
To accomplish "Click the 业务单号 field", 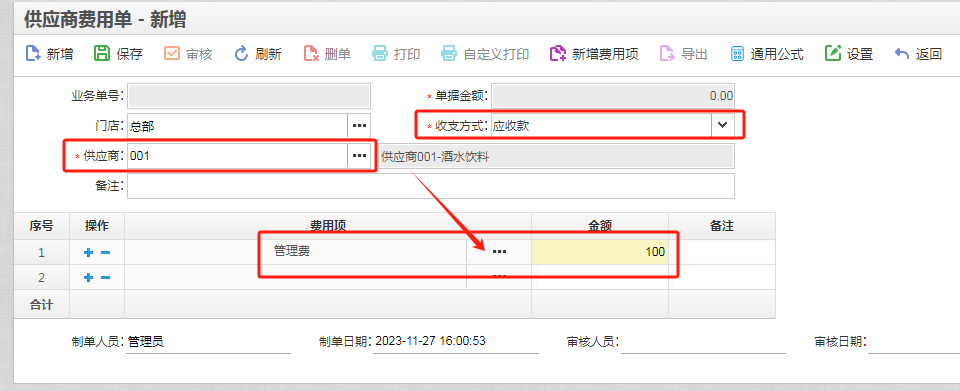I will [249, 96].
